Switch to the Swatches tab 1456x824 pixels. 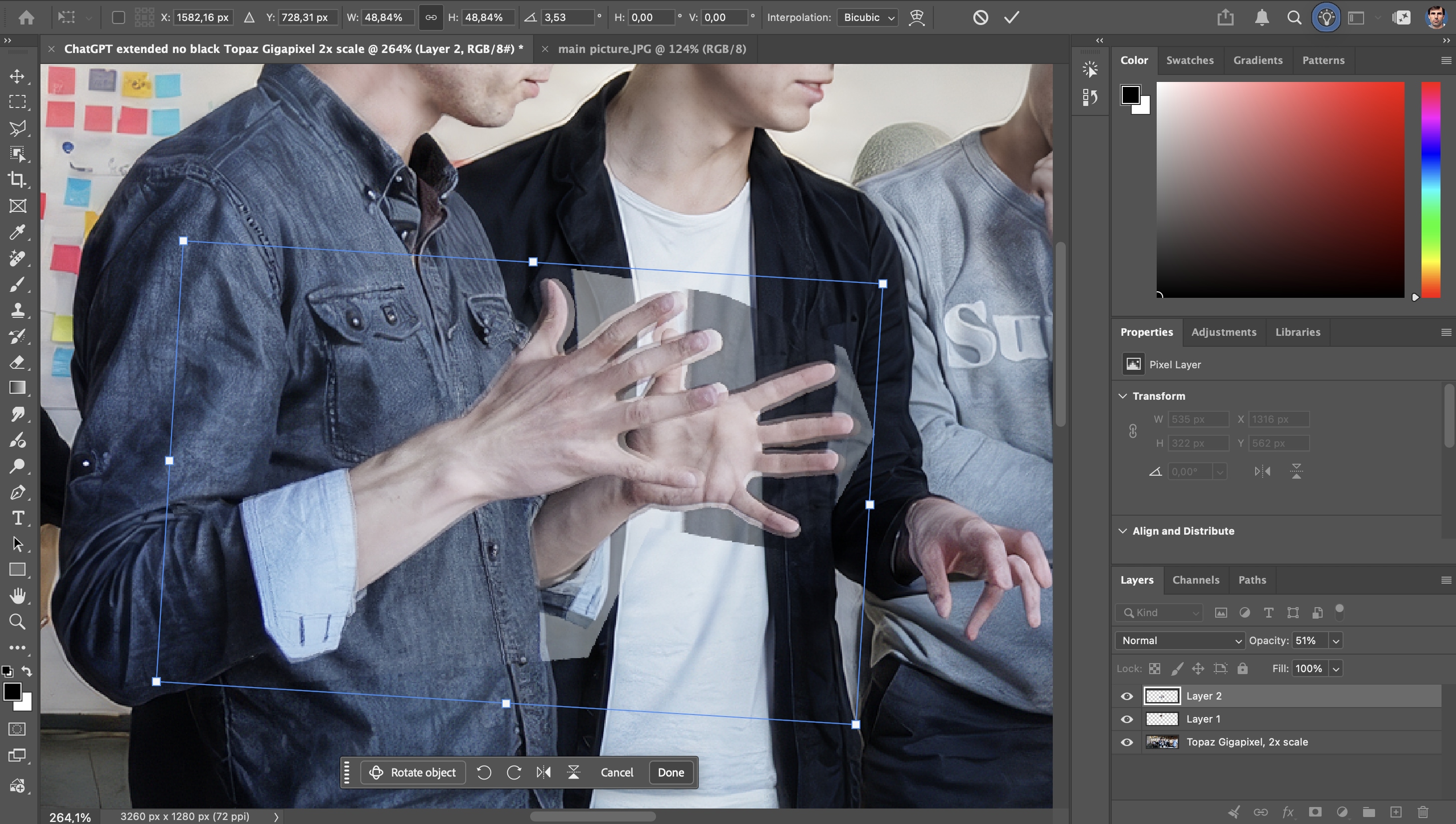coord(1190,60)
